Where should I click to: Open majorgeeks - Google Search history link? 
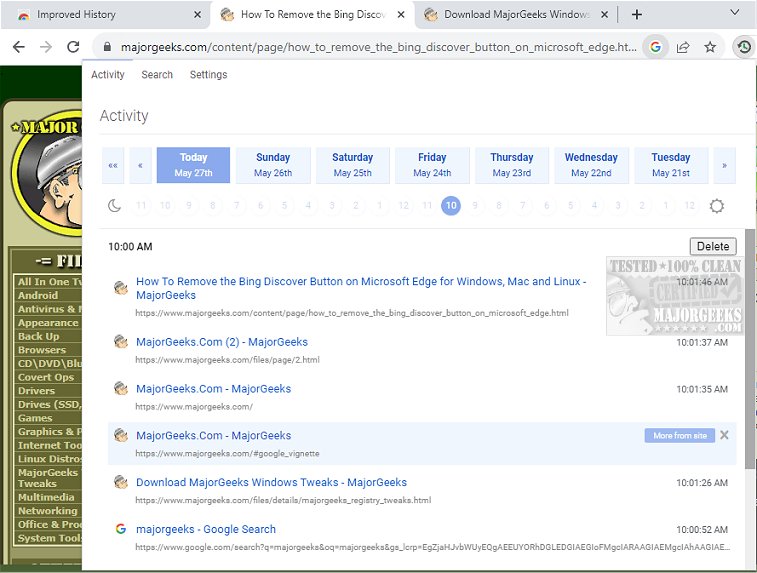click(x=206, y=529)
